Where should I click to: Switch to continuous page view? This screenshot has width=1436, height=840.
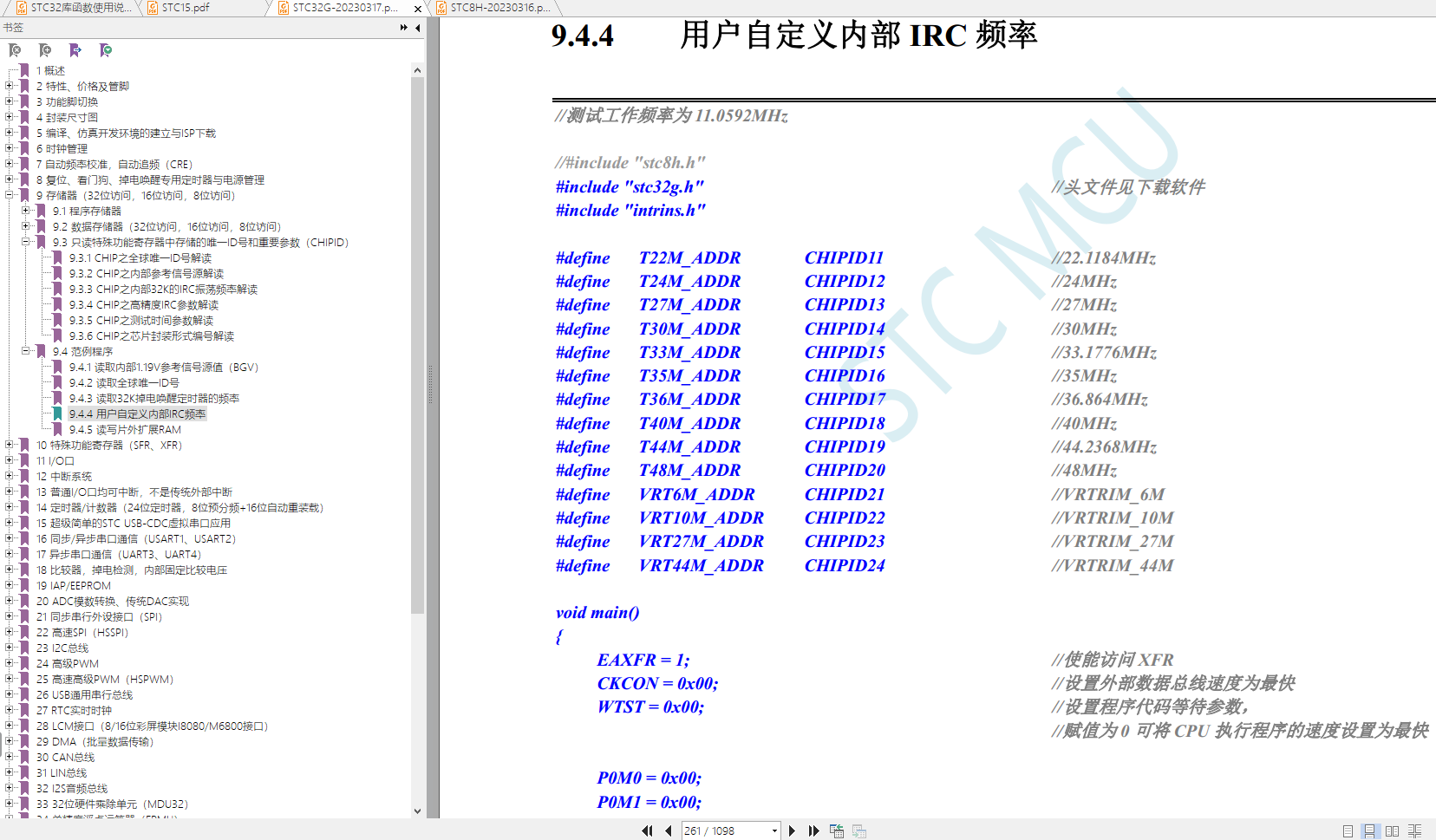1370,830
